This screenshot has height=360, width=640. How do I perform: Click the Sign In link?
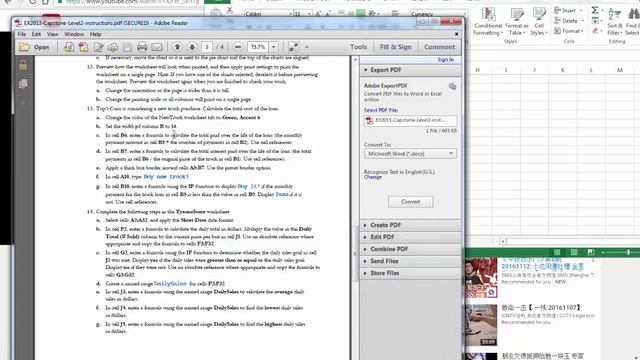click(445, 60)
